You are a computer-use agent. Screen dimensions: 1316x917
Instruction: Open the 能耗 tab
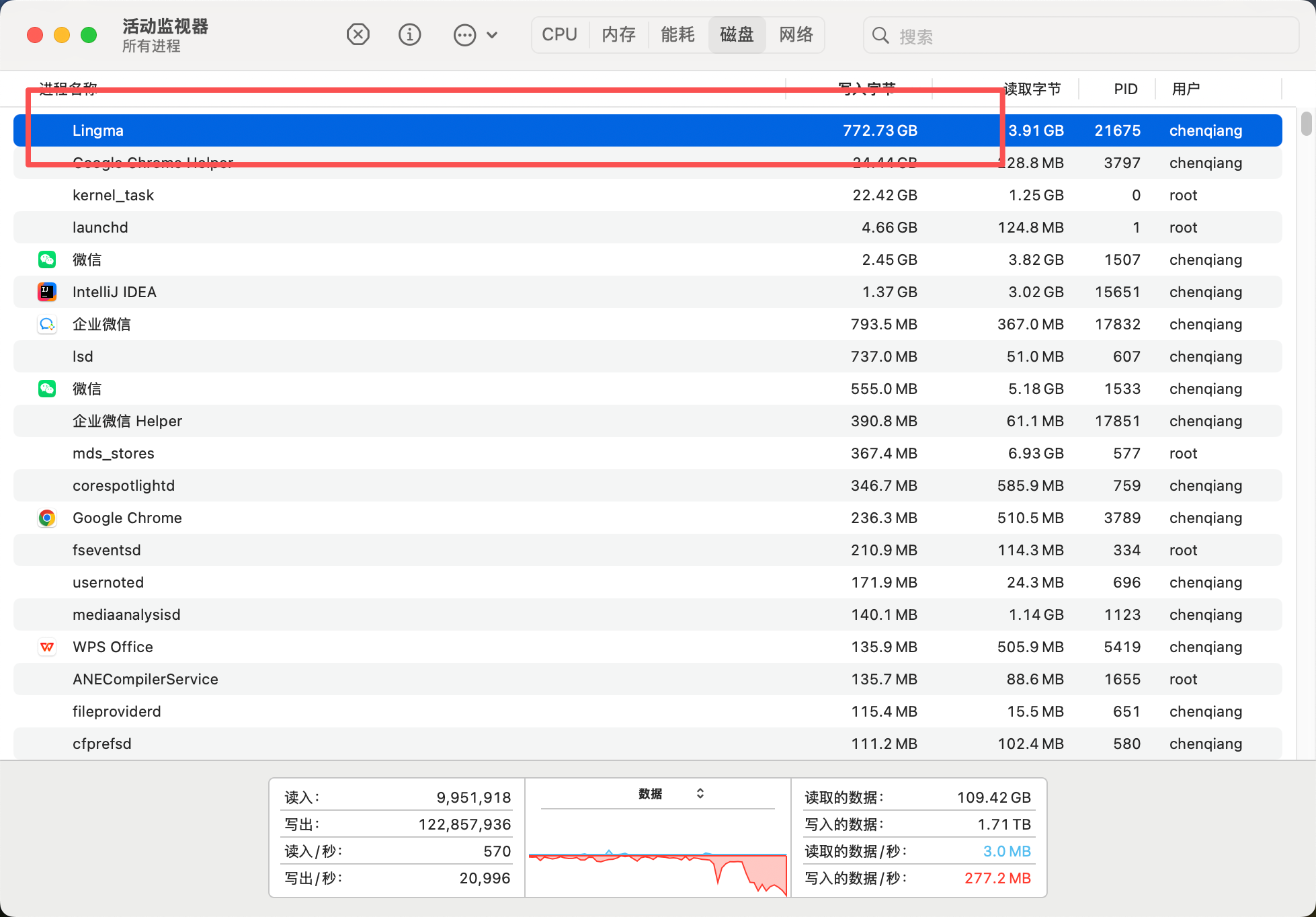[677, 35]
